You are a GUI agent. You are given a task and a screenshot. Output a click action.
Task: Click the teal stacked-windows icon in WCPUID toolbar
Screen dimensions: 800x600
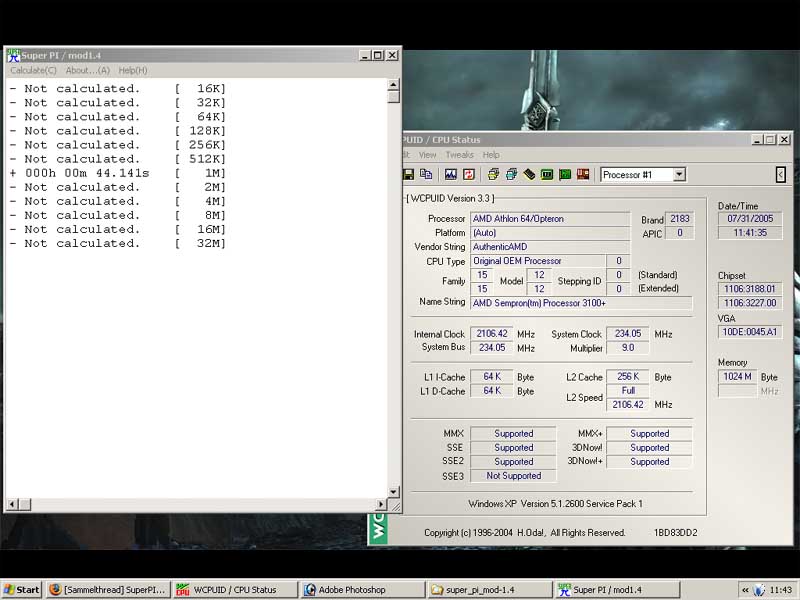pyautogui.click(x=511, y=174)
